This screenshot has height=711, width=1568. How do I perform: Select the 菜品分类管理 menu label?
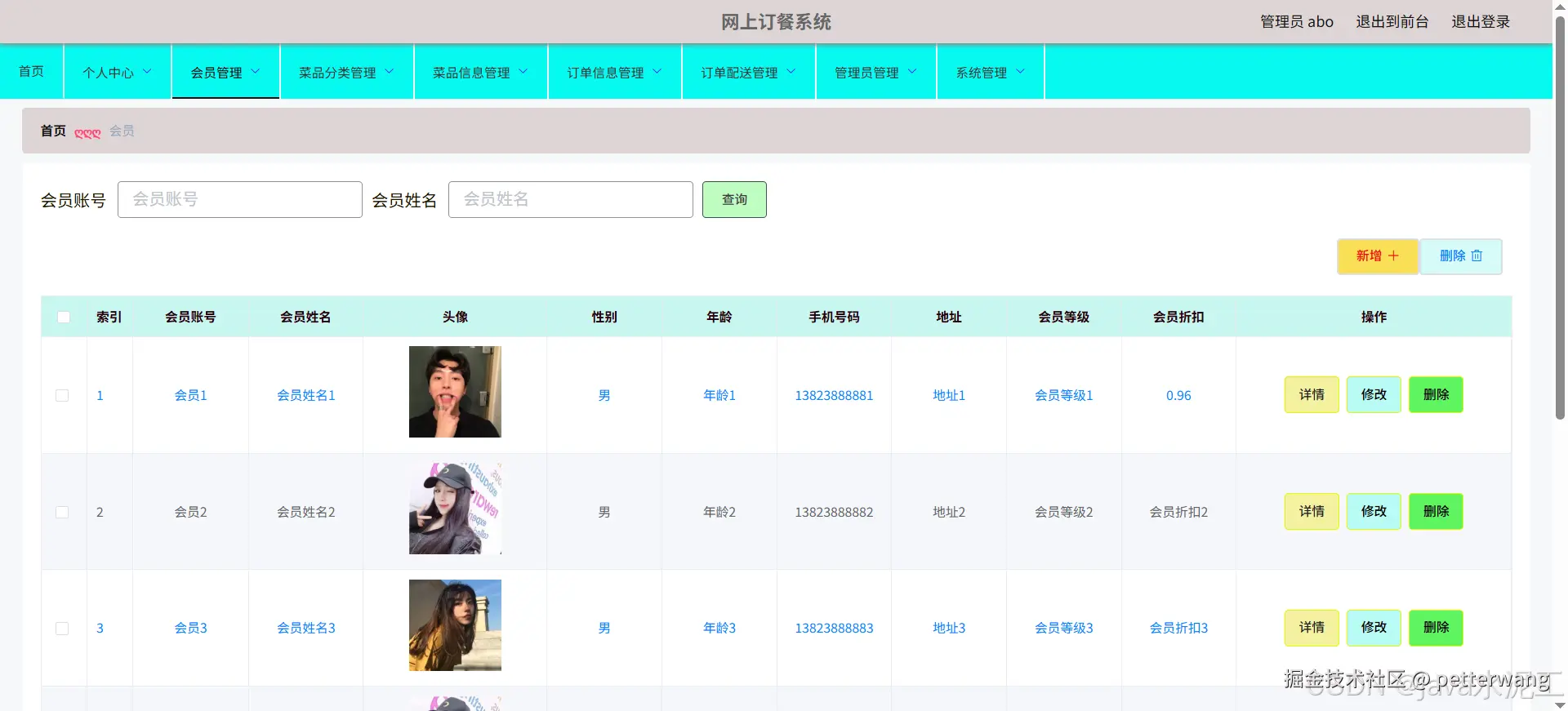pyautogui.click(x=337, y=73)
